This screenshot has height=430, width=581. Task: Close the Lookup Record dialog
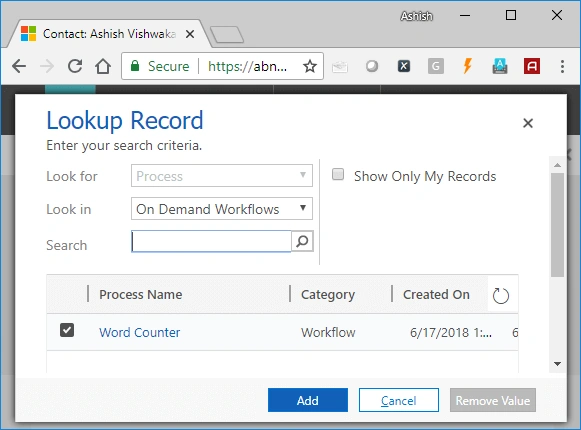click(x=528, y=123)
